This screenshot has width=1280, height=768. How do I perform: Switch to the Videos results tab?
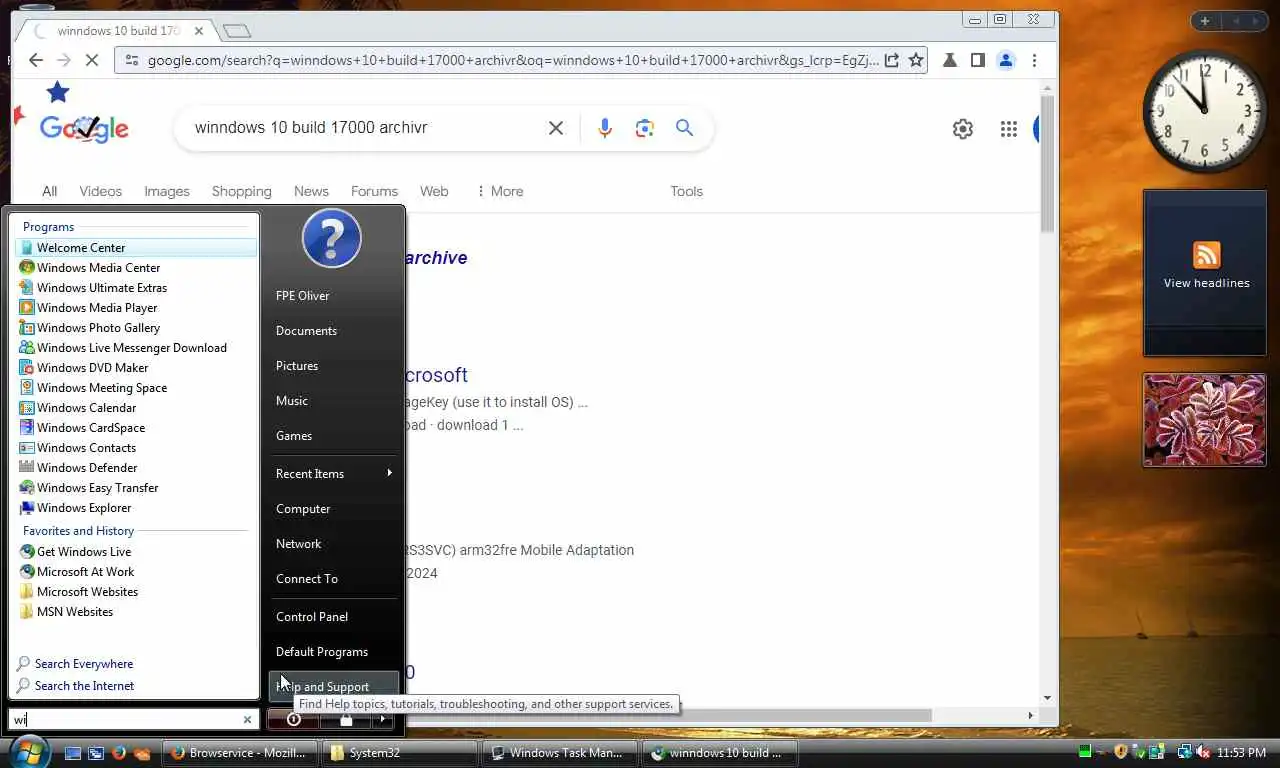pos(100,191)
